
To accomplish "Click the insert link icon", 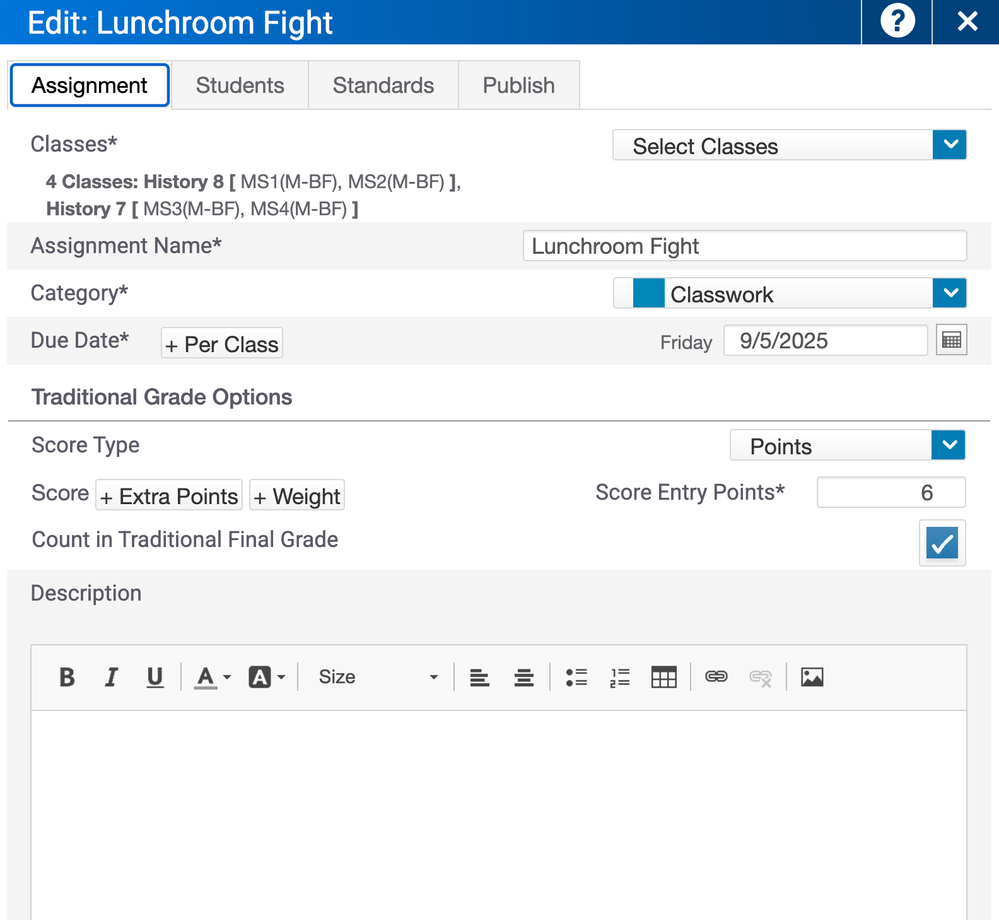I will (716, 678).
